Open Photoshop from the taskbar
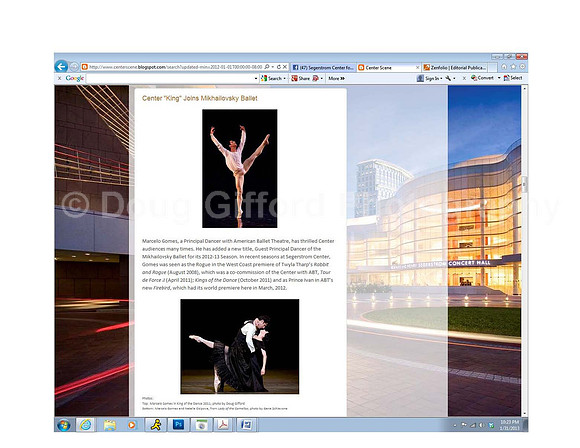The image size is (580, 448). click(178, 425)
